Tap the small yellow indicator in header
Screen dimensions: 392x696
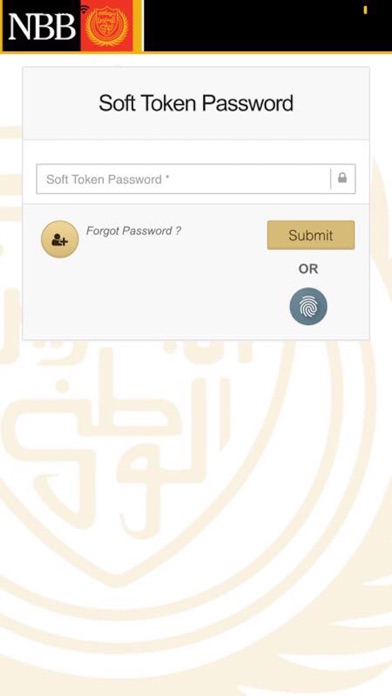[x=365, y=10]
